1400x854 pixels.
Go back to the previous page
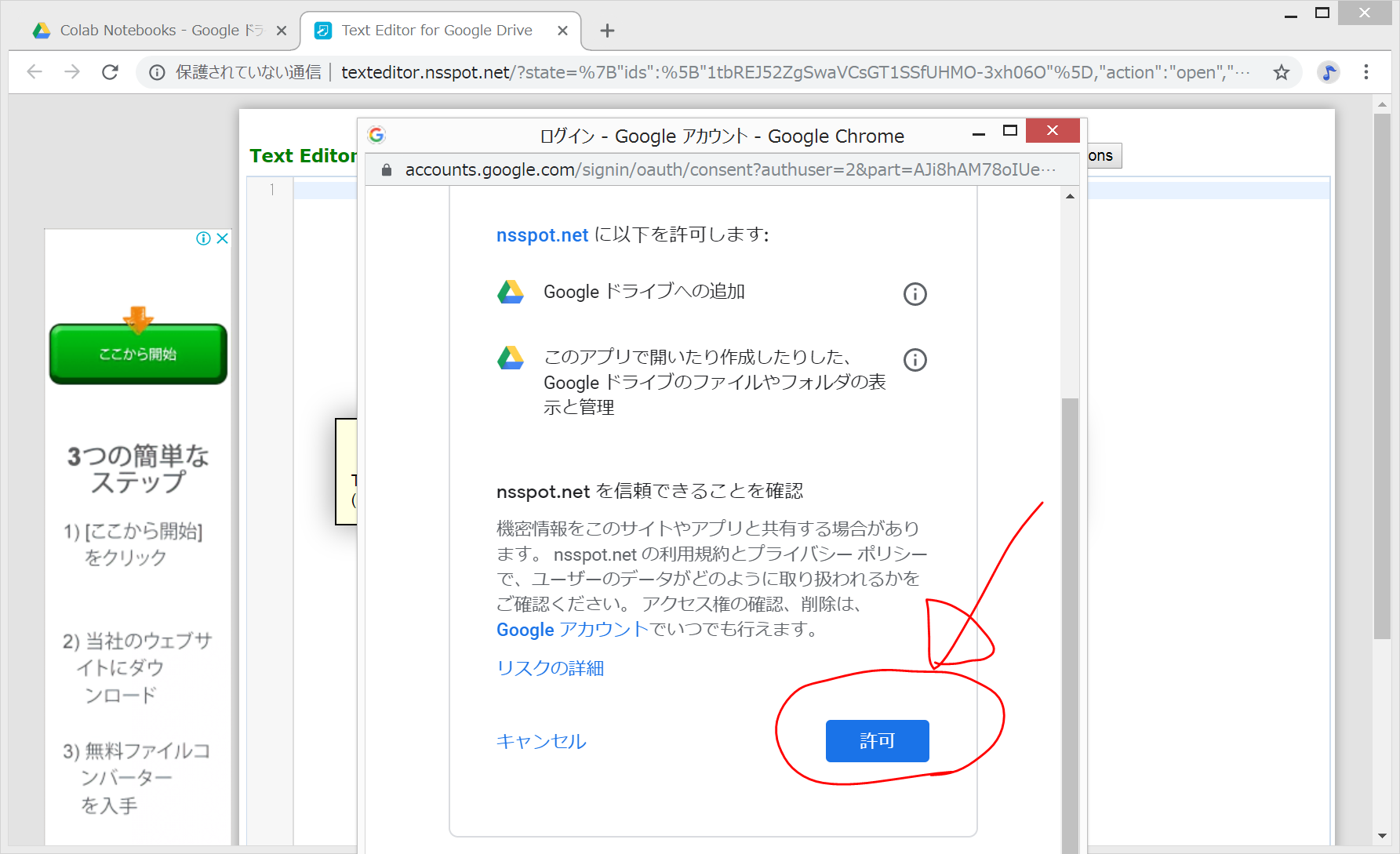click(35, 72)
